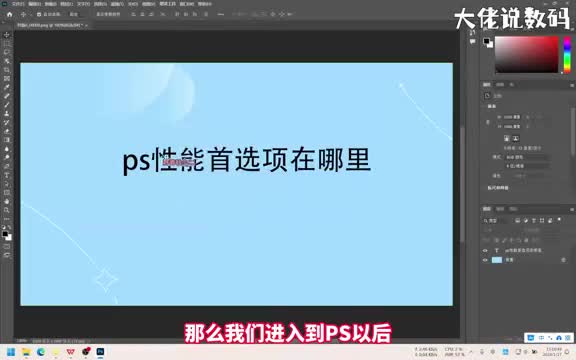Select the Dodge tool
This screenshot has width=576, height=360.
coord(7,158)
